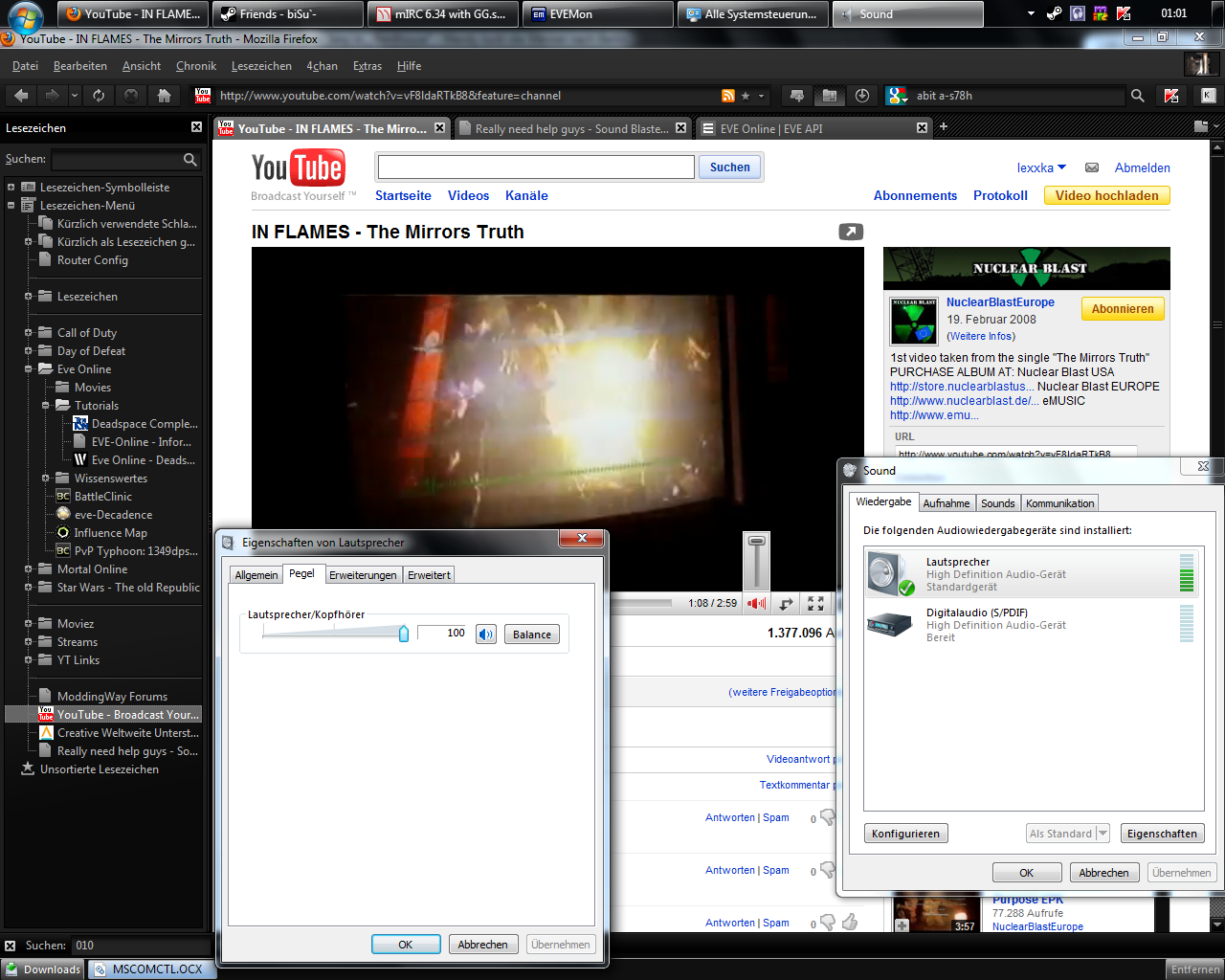Viewport: 1225px width, 980px height.
Task: Open the 'Als Standard' dropdown arrow in Sound dialog
Action: click(1102, 834)
